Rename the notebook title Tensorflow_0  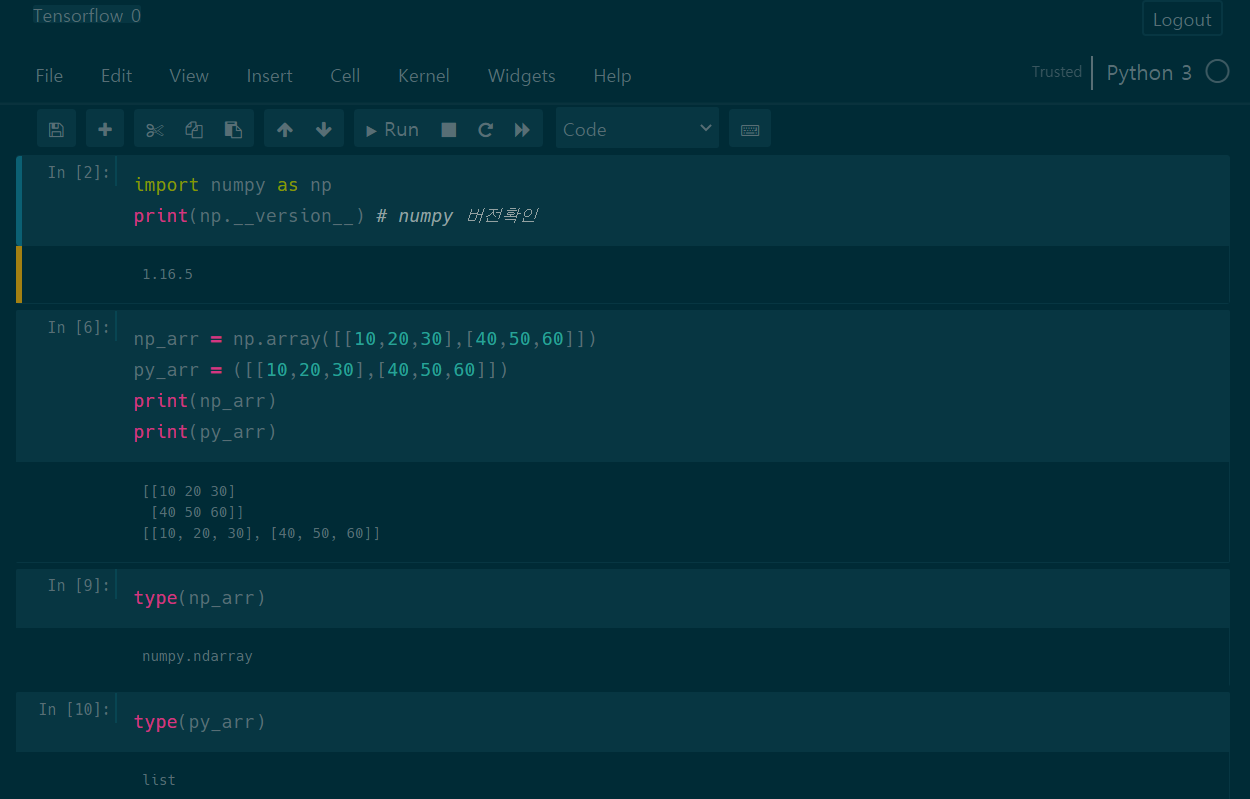click(87, 16)
